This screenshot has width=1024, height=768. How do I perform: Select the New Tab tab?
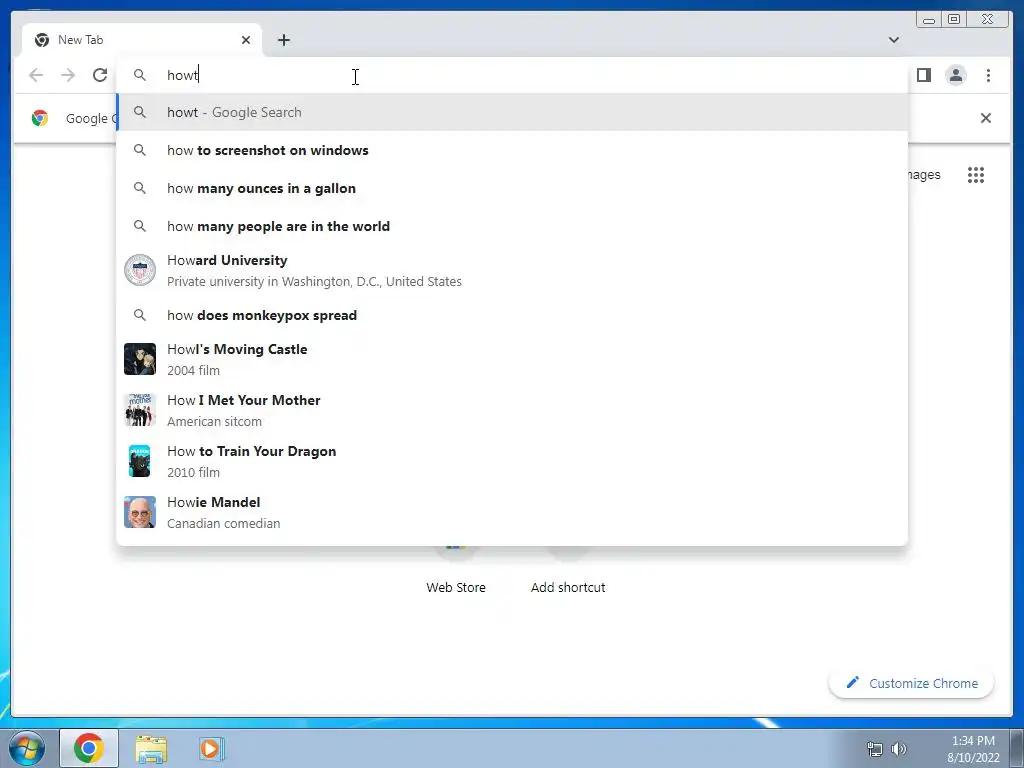click(x=142, y=40)
